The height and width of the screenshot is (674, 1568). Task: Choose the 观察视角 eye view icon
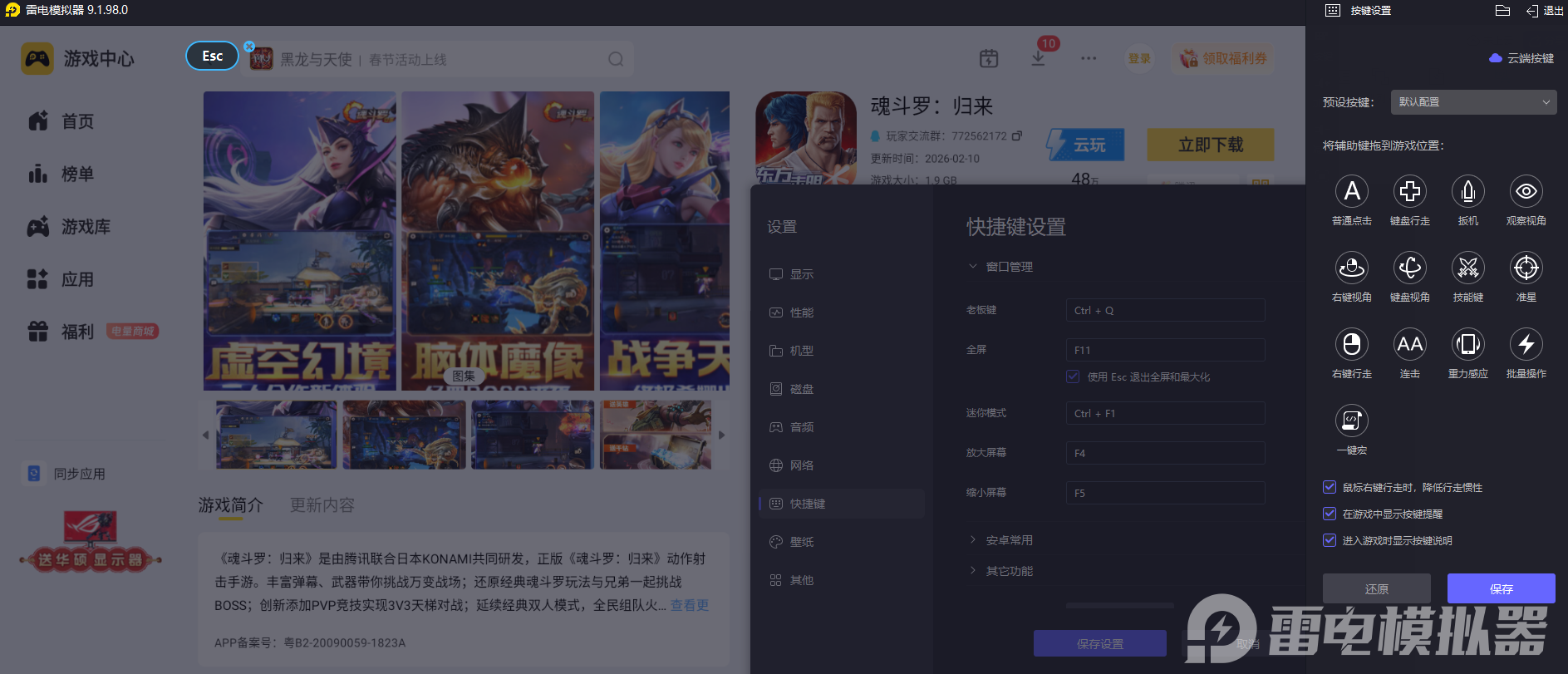[x=1526, y=191]
